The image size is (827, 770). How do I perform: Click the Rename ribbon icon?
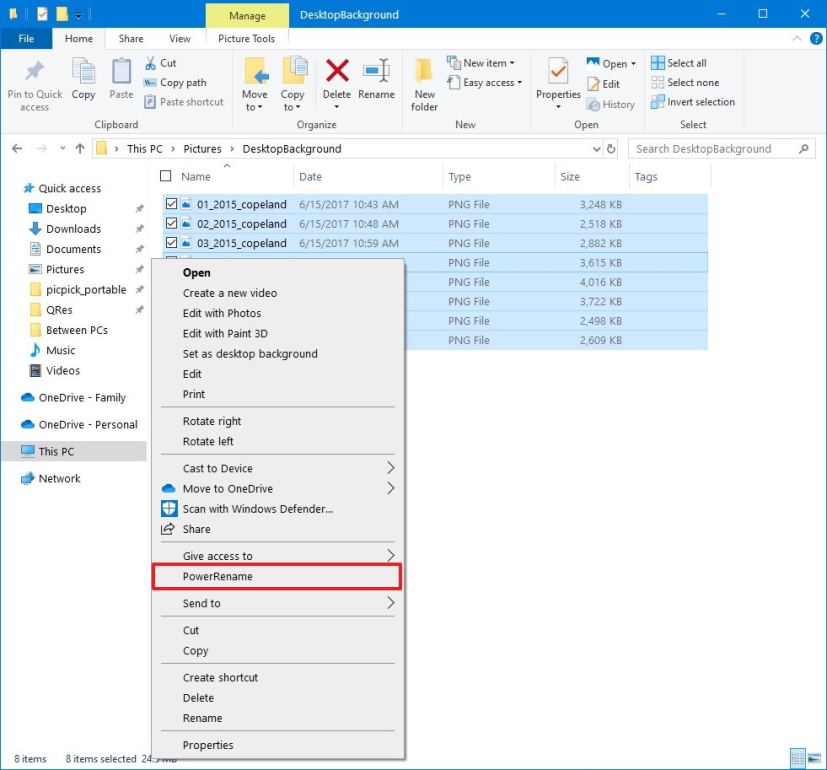click(377, 71)
